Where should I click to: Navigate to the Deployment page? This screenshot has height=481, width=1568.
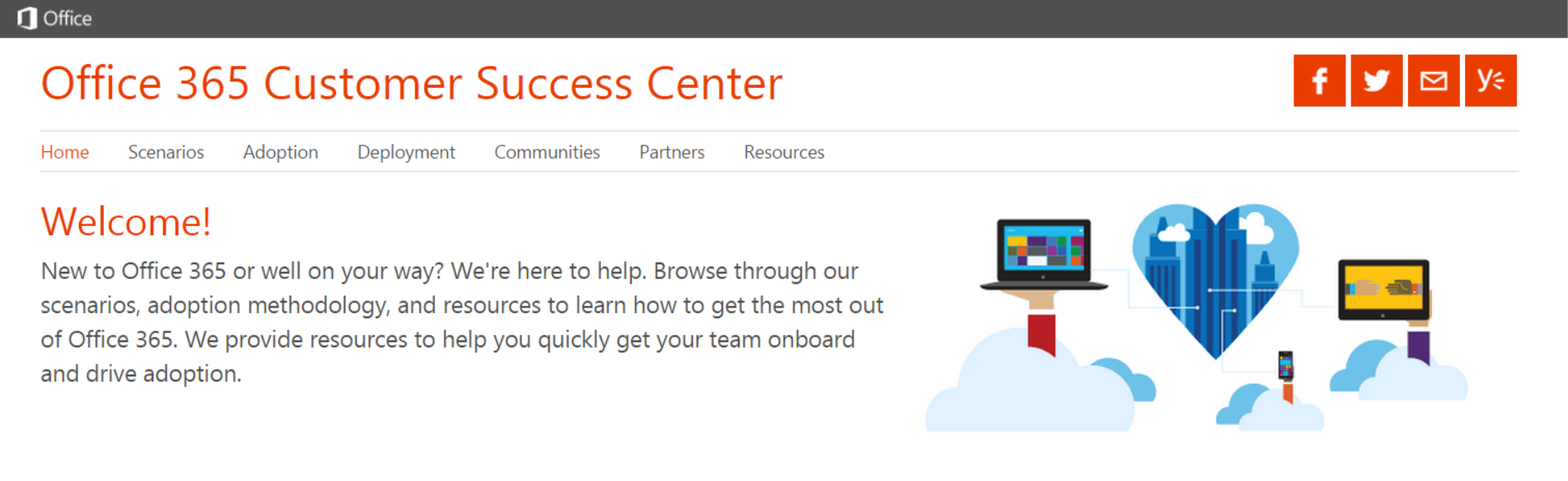(406, 152)
